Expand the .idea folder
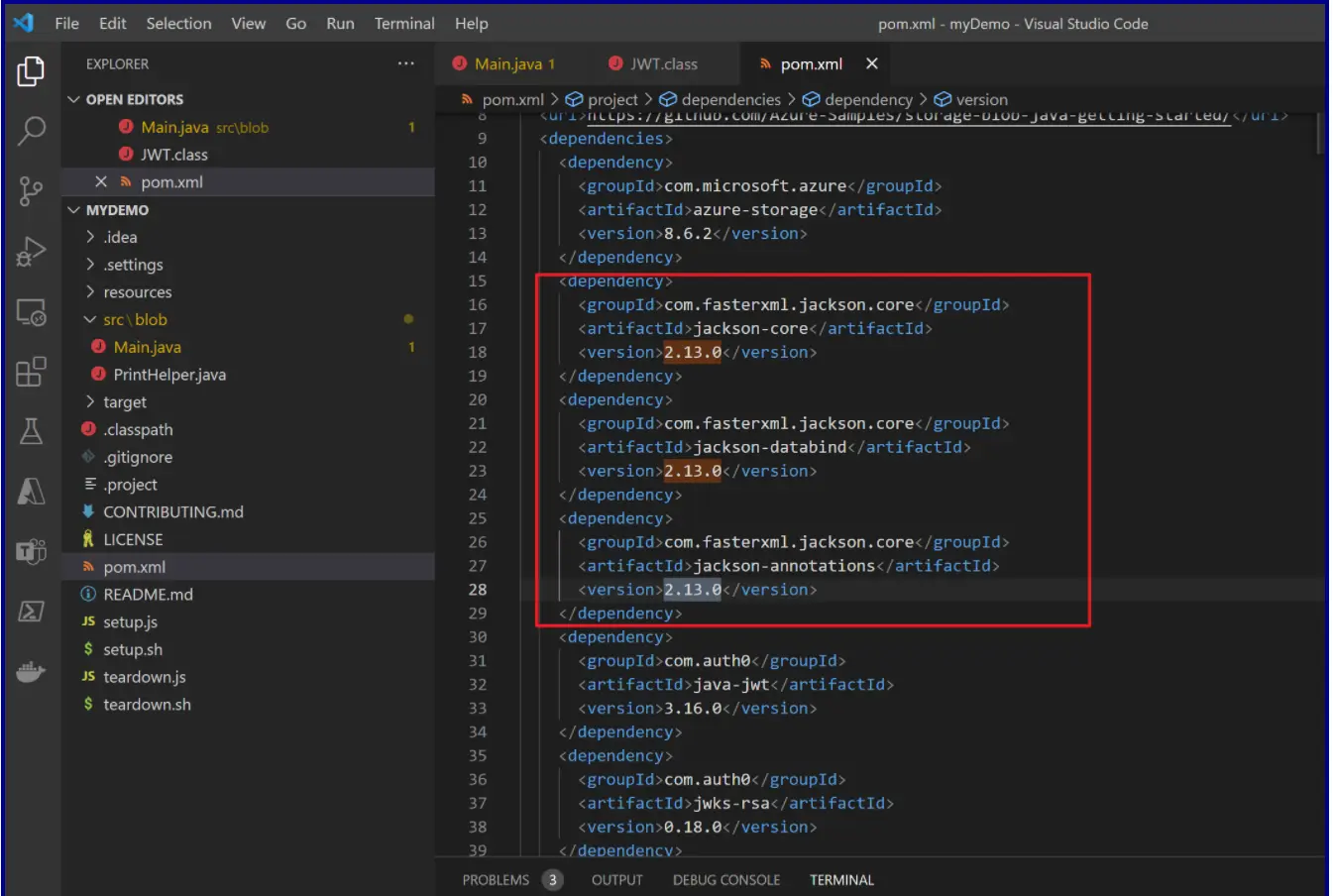Viewport: 1333px width, 896px height. (90, 237)
